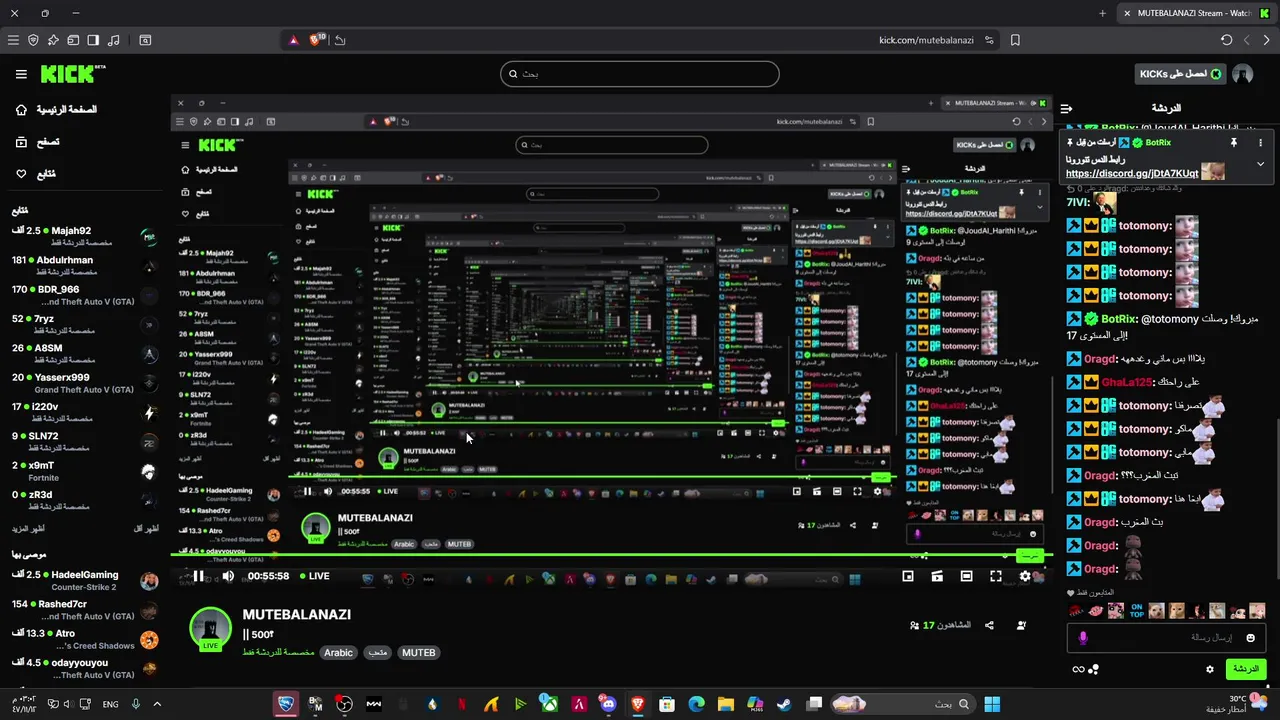1280x720 pixels.
Task: Share the MUTEBALANAZI stream
Action: (989, 625)
